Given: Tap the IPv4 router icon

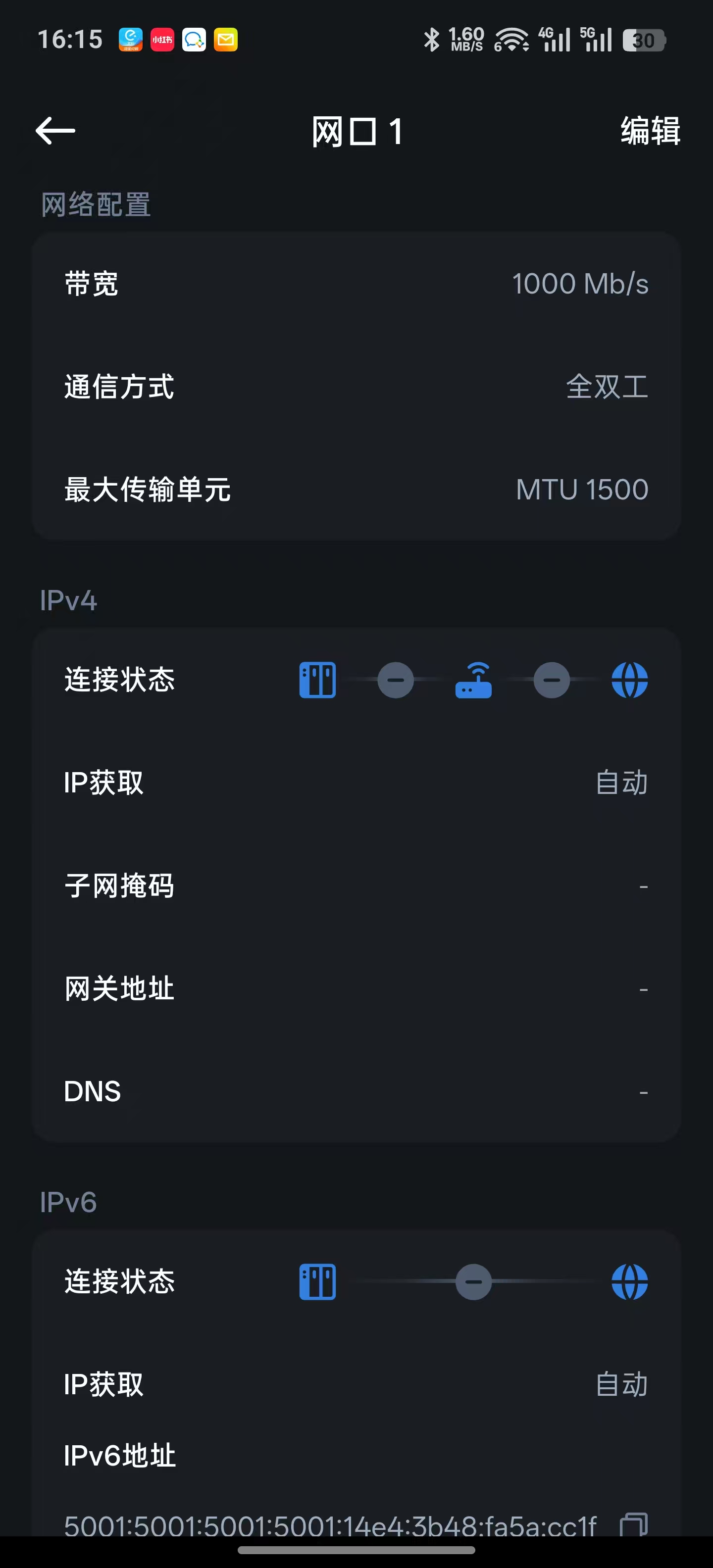Looking at the screenshot, I should [x=473, y=680].
